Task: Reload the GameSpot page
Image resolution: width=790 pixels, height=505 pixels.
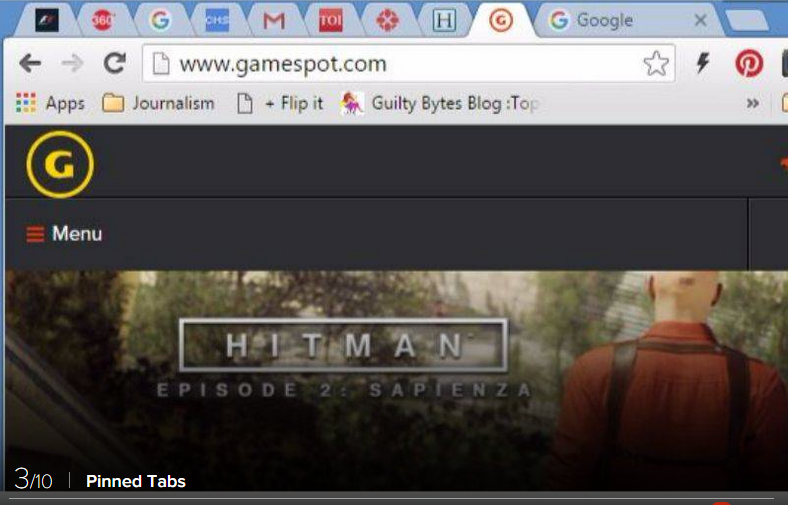Action: [x=115, y=64]
